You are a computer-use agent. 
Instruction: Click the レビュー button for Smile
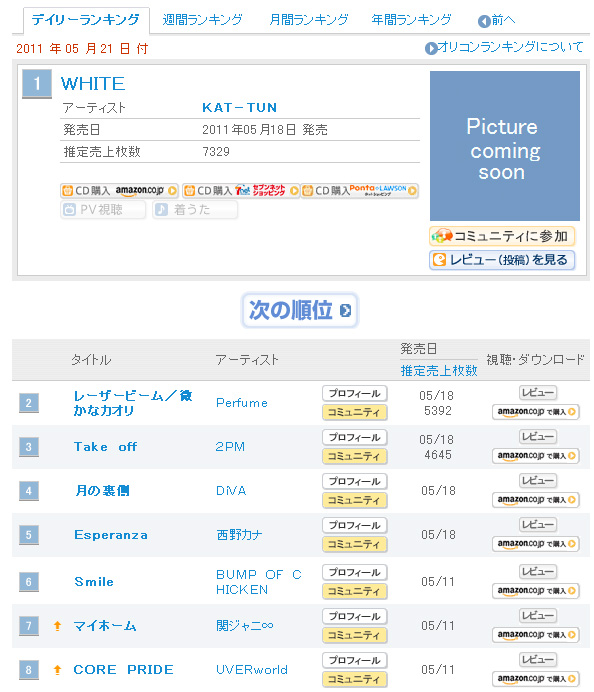(537, 572)
